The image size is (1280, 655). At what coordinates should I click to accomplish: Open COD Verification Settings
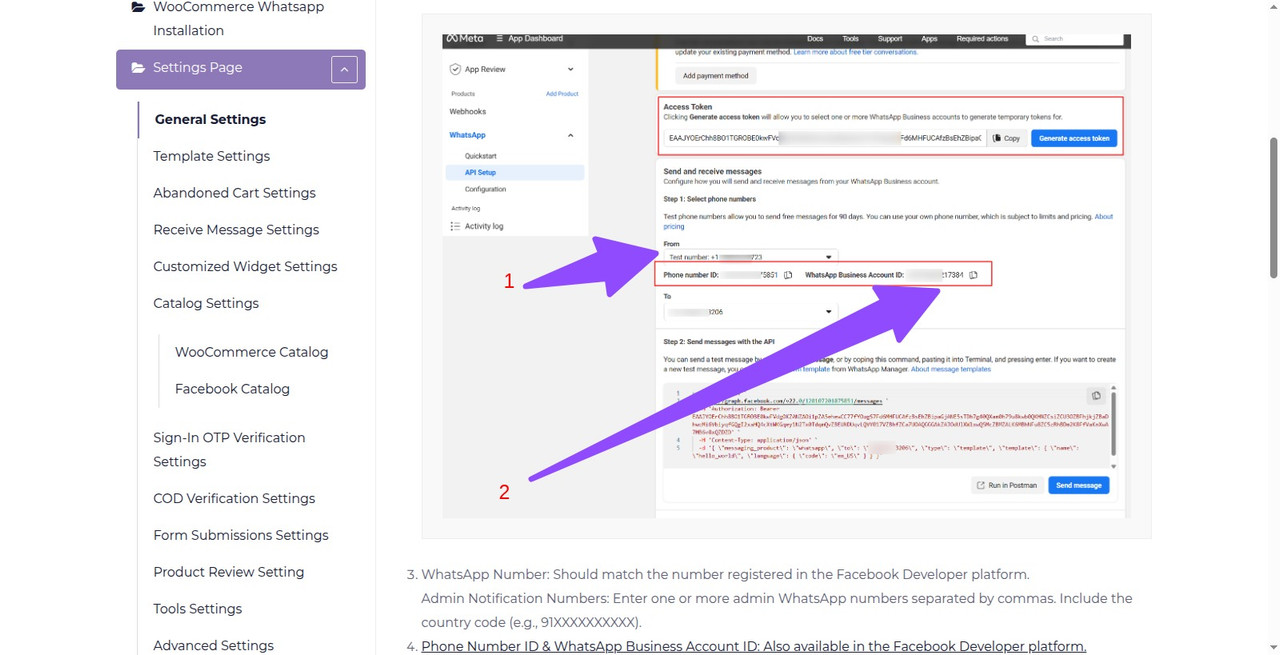234,499
